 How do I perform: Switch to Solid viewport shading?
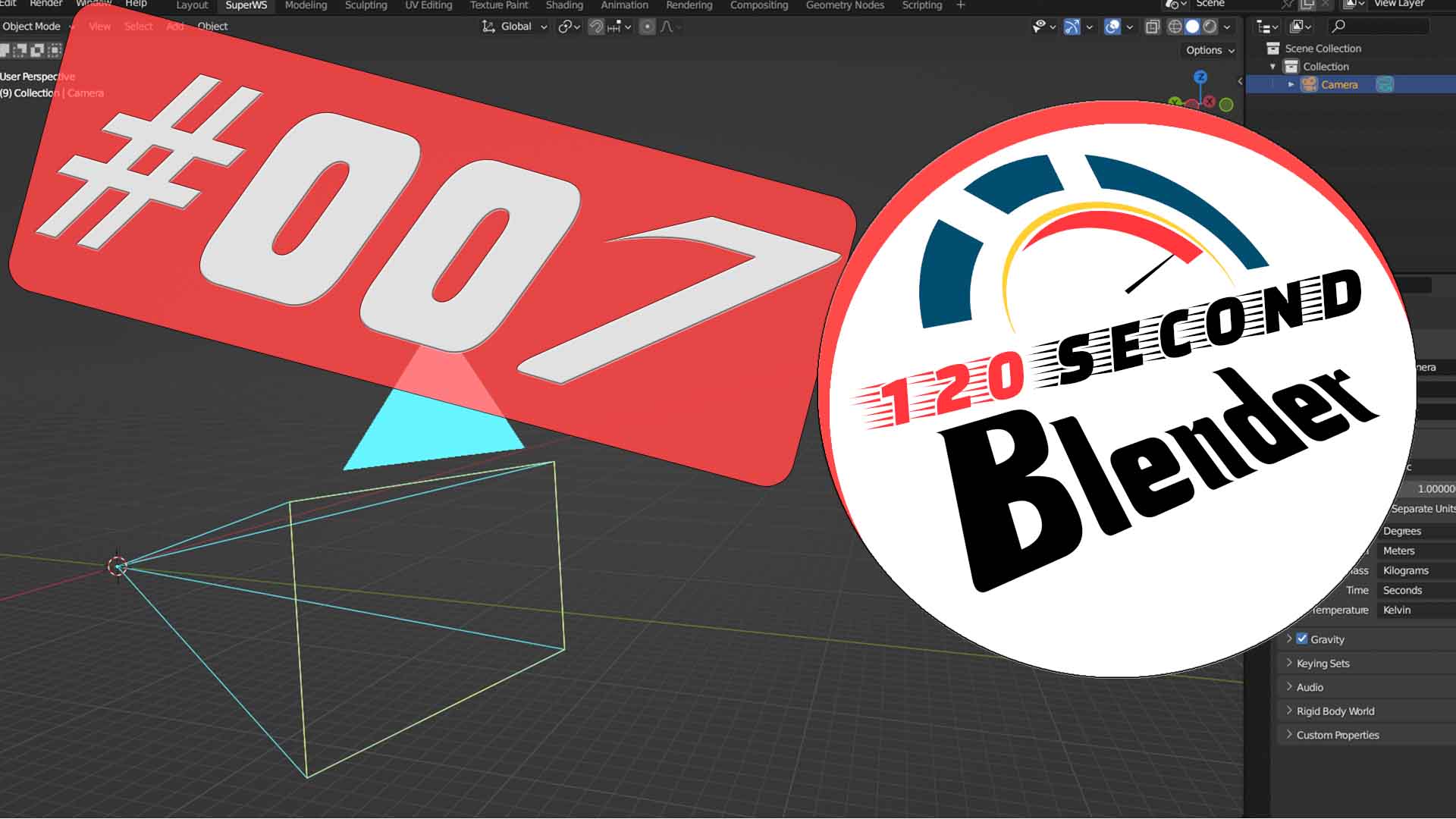coord(1192,27)
